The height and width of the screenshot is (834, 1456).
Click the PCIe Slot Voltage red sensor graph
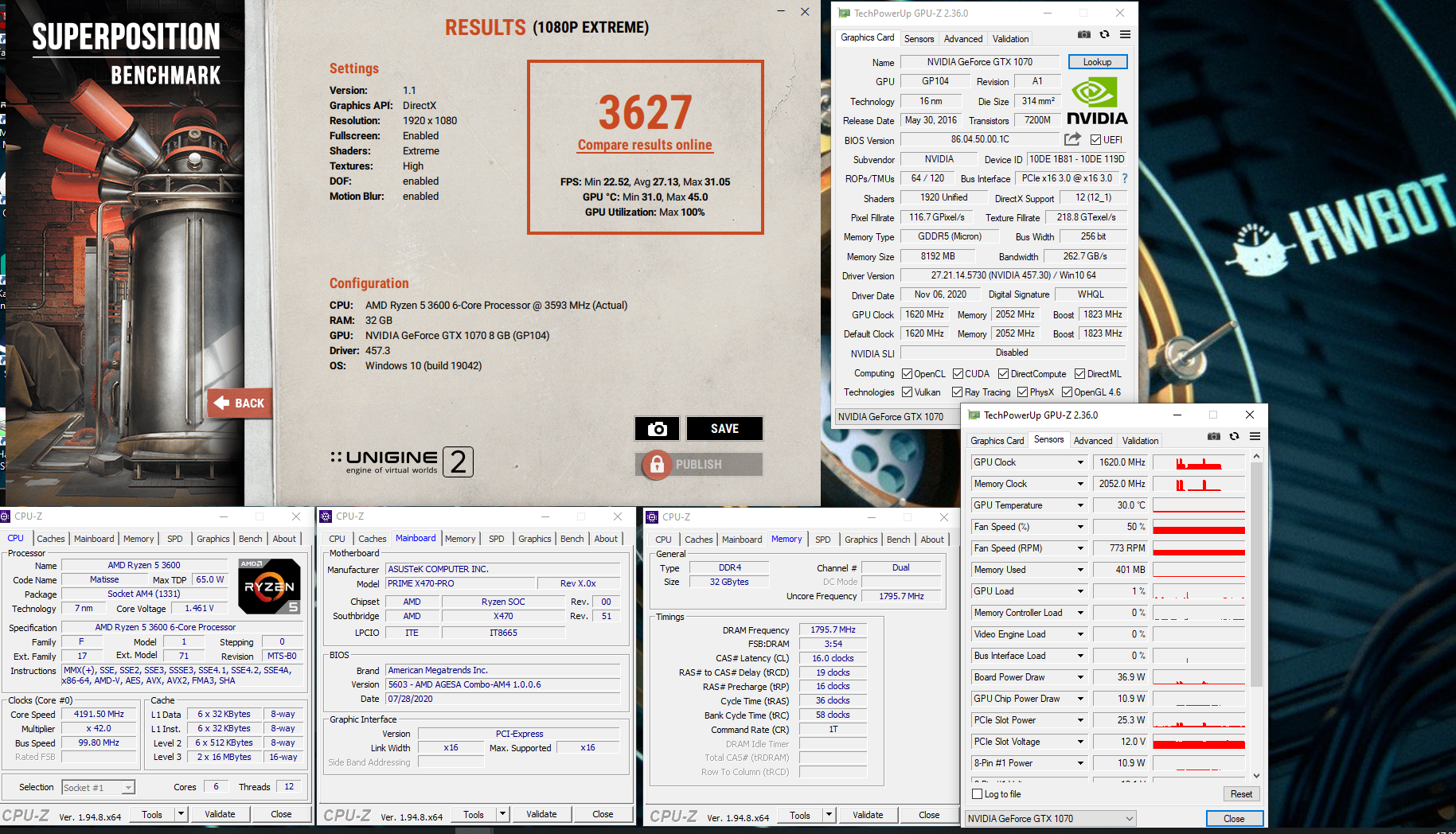[1199, 742]
